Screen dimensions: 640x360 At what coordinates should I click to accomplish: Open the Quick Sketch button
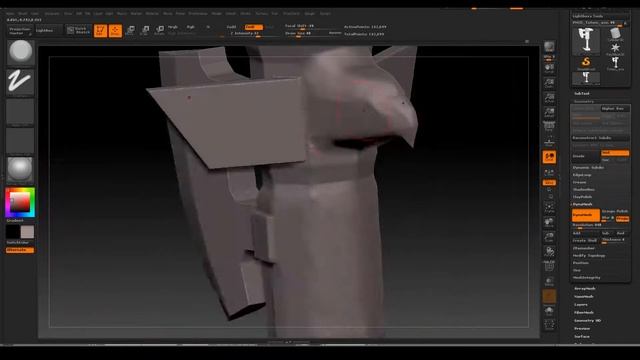coord(78,31)
